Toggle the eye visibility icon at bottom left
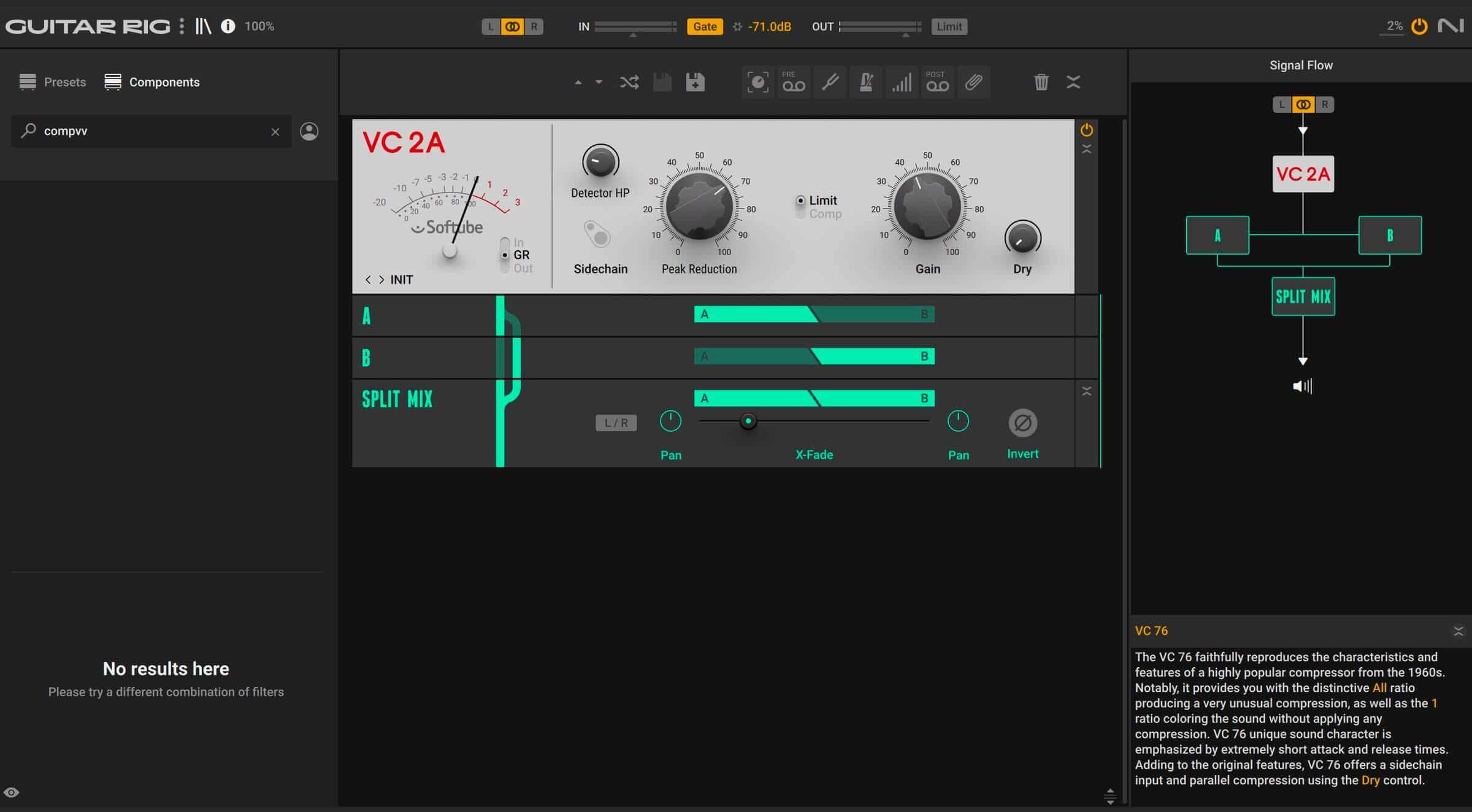 click(12, 792)
